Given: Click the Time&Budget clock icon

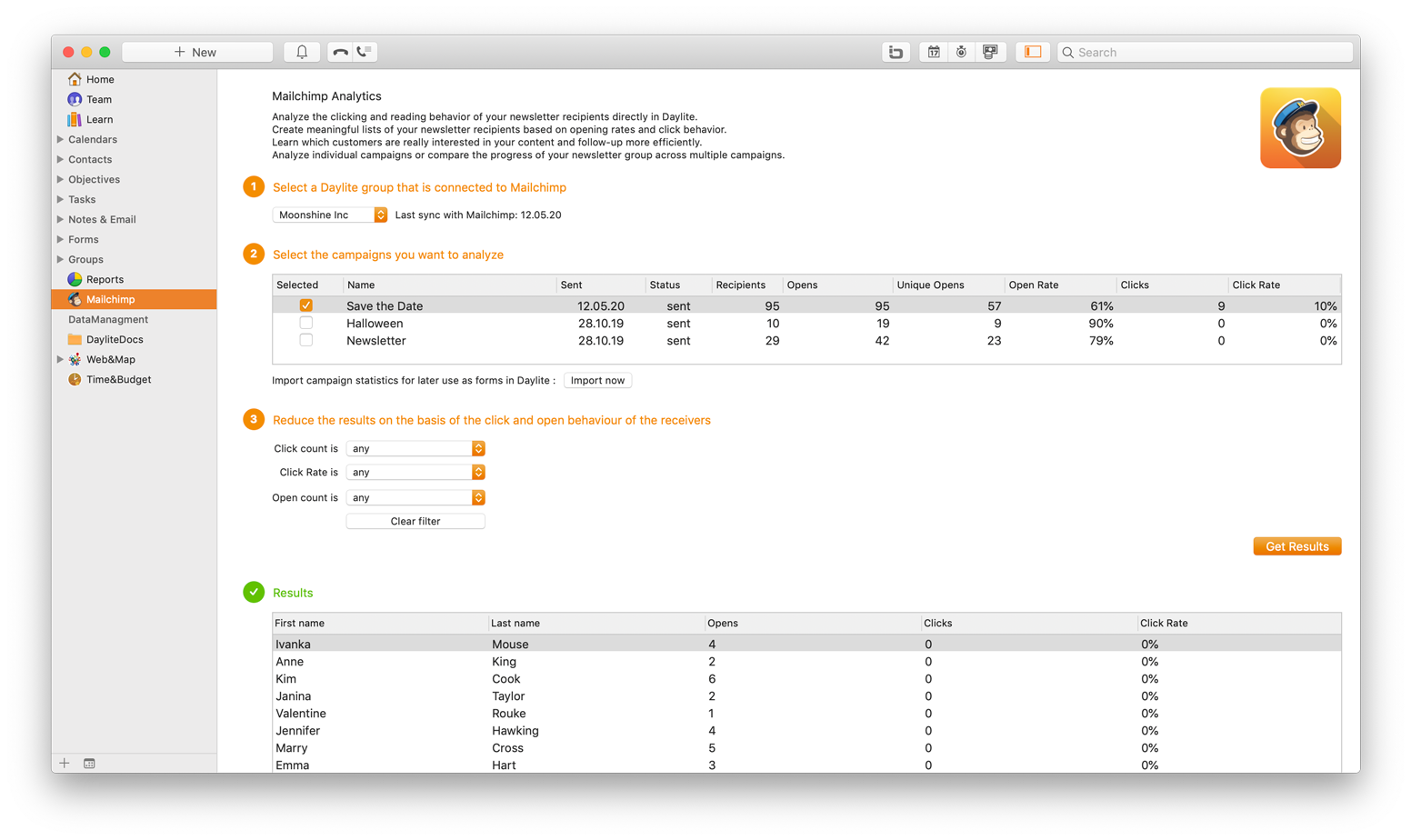Looking at the screenshot, I should 75,379.
